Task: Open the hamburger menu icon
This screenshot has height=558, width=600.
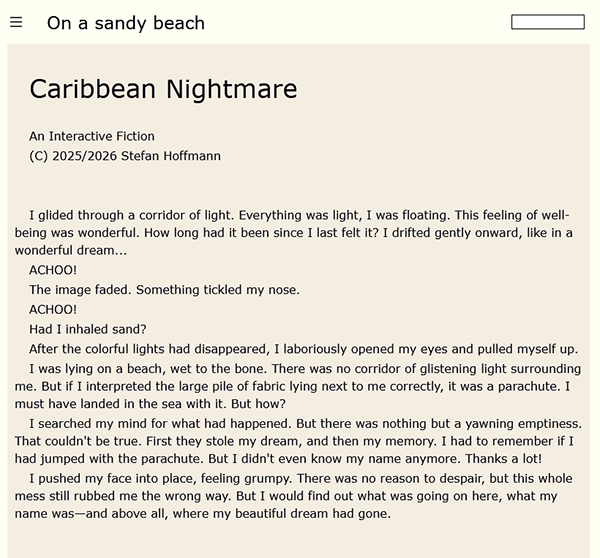Action: point(16,23)
